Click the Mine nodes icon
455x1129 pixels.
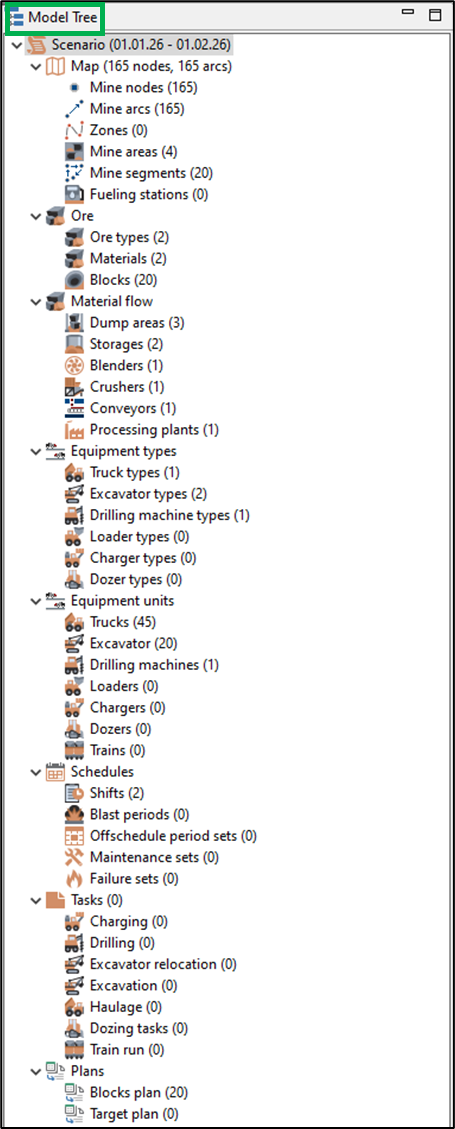pyautogui.click(x=74, y=88)
